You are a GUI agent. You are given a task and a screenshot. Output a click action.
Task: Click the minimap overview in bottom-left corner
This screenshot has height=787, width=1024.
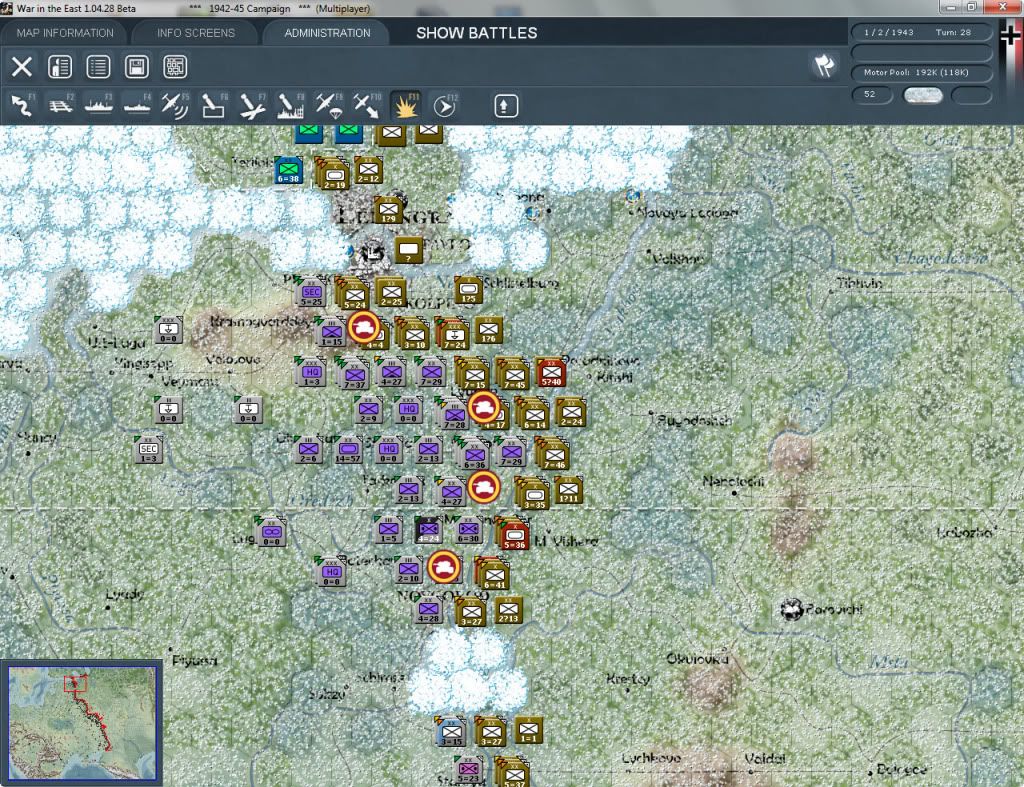coord(82,723)
